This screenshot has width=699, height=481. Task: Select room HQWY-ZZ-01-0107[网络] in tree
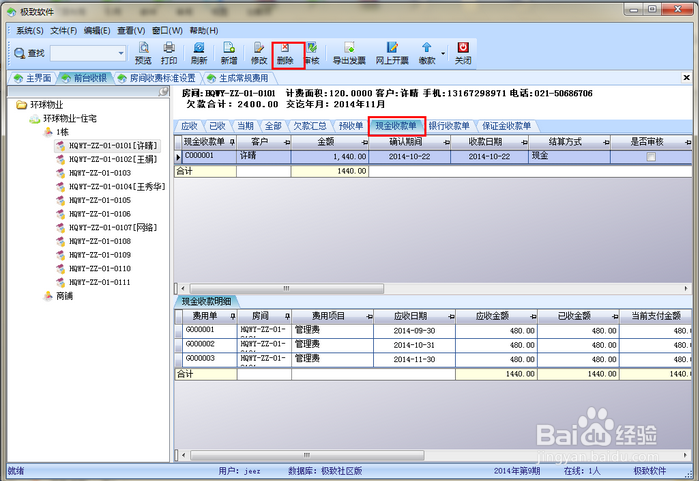pyautogui.click(x=113, y=227)
